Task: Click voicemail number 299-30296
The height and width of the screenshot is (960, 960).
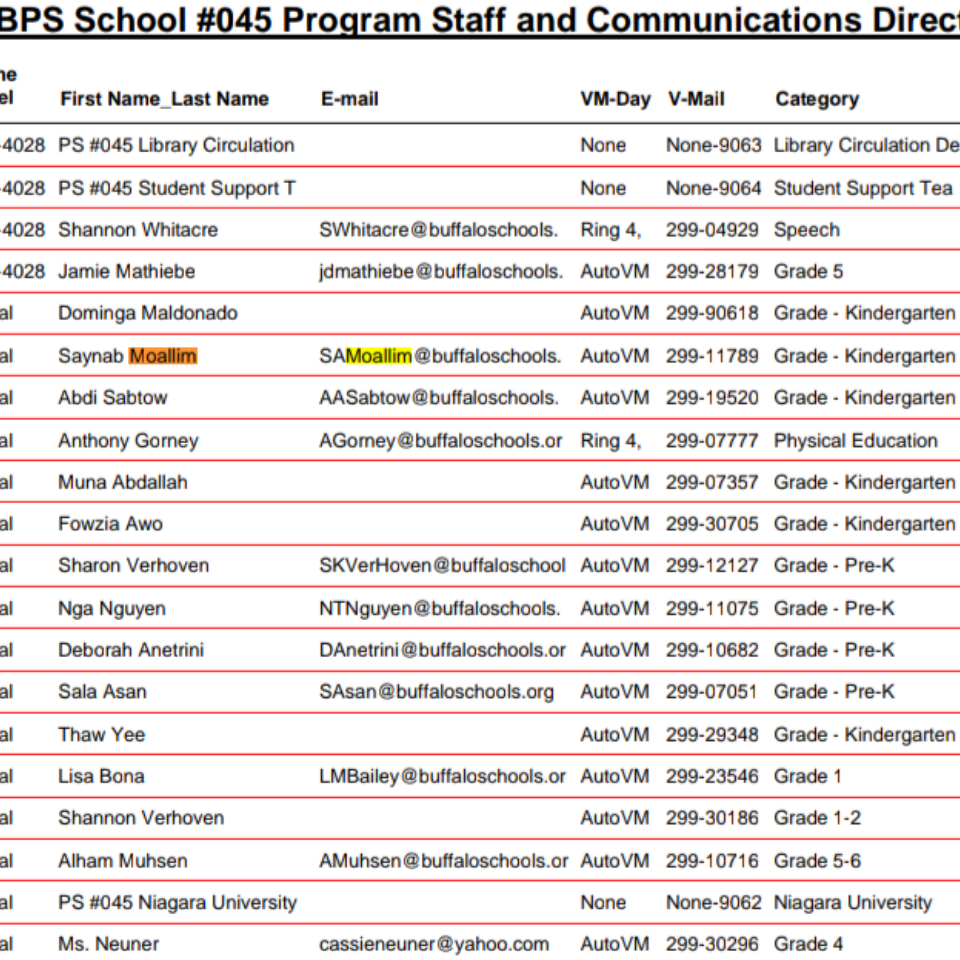Action: 713,943
